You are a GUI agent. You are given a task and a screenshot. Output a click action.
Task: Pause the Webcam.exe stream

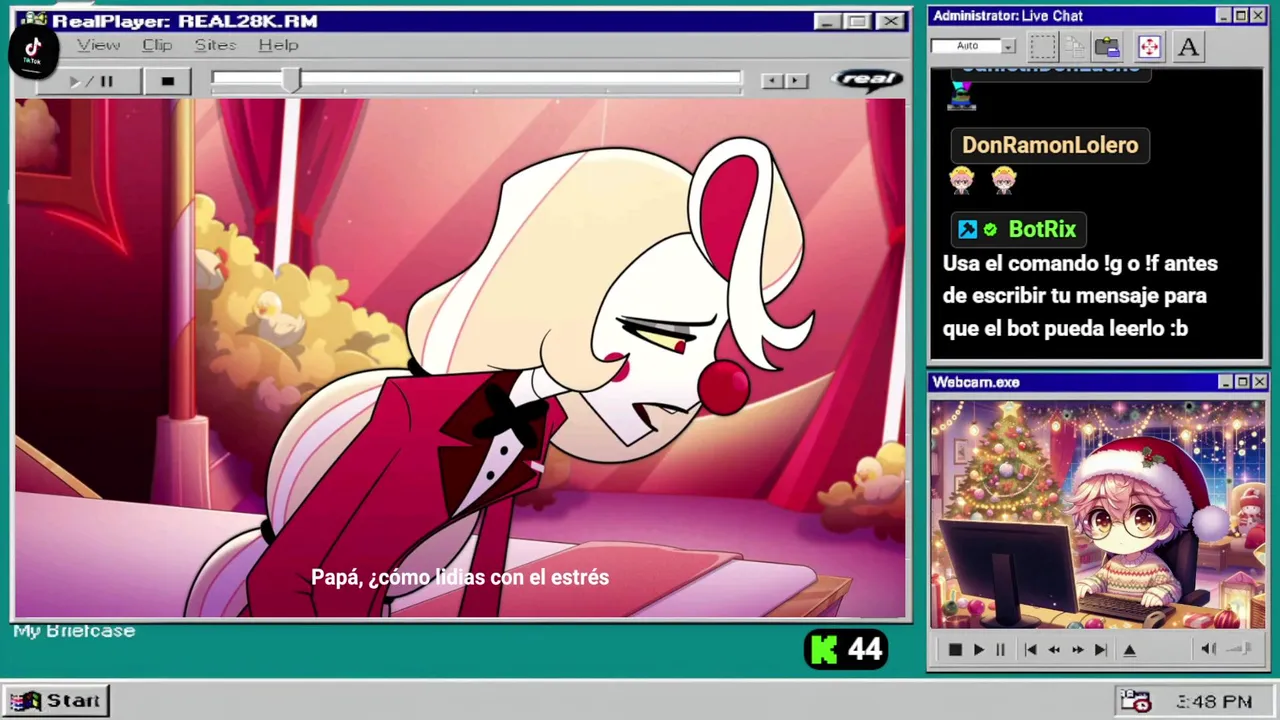[x=1000, y=650]
